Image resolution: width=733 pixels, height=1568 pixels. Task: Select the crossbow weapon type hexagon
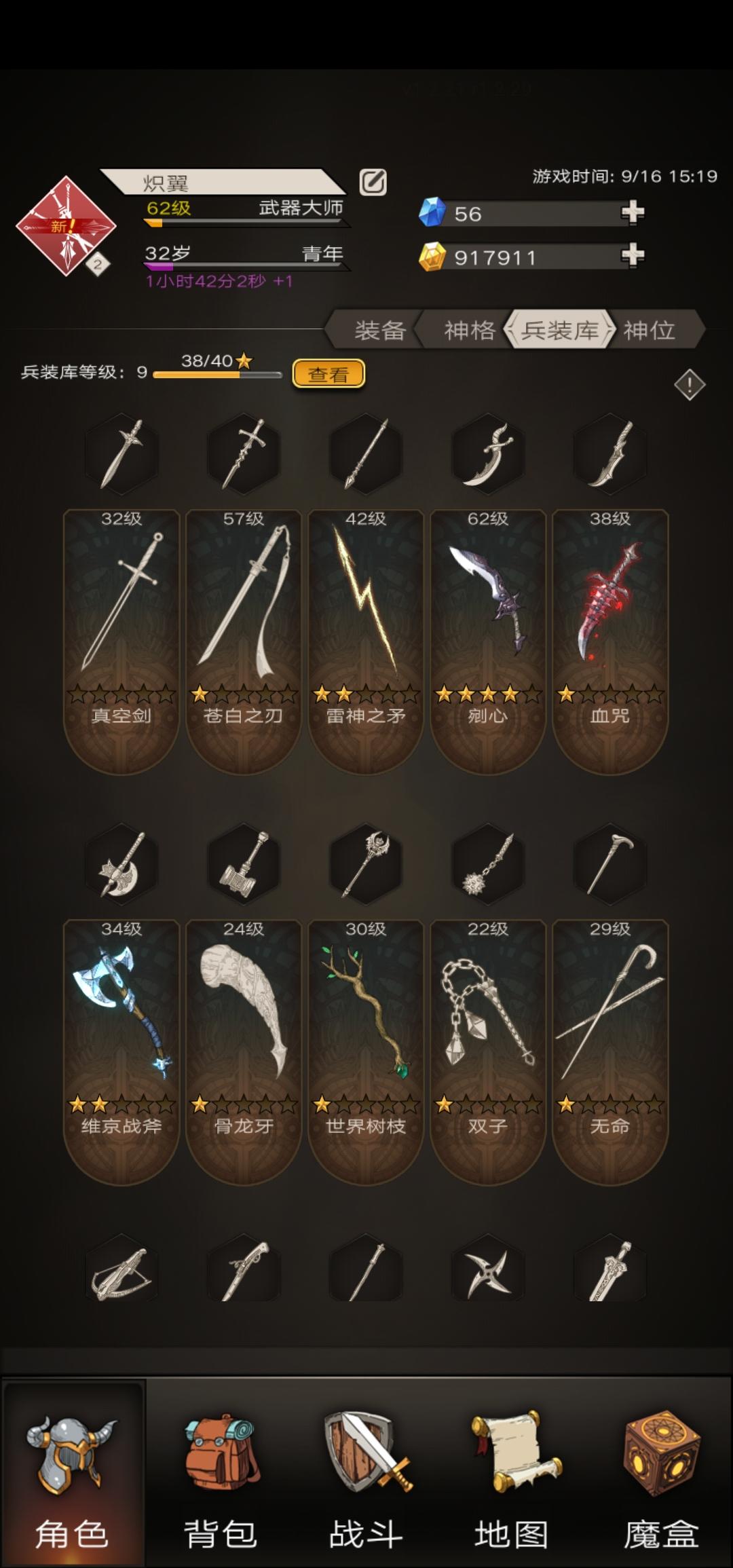tap(122, 1270)
